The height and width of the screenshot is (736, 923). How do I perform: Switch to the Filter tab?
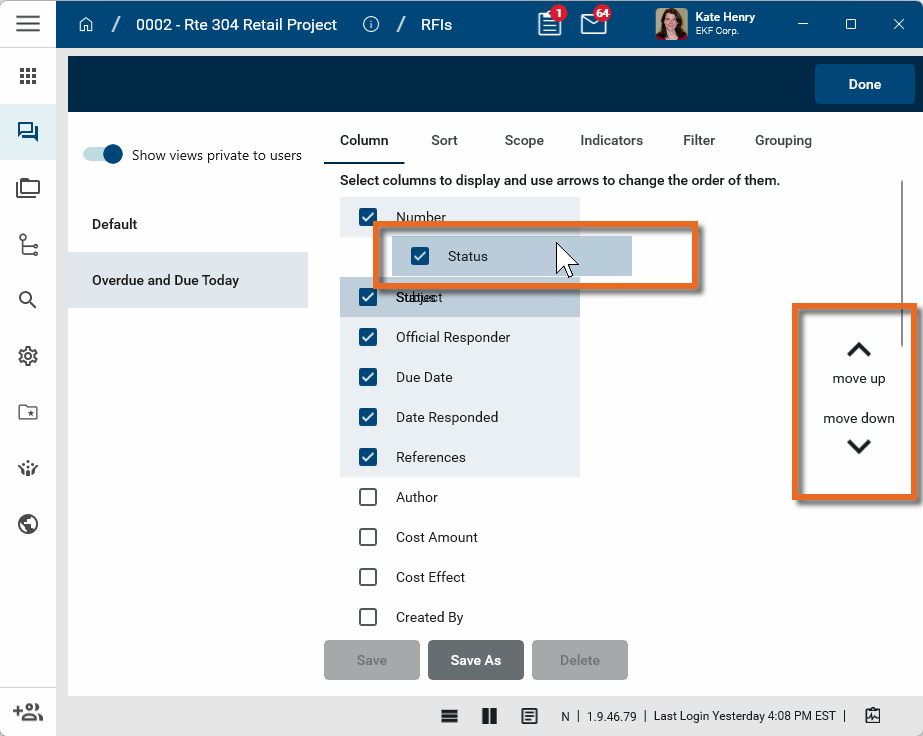(699, 140)
